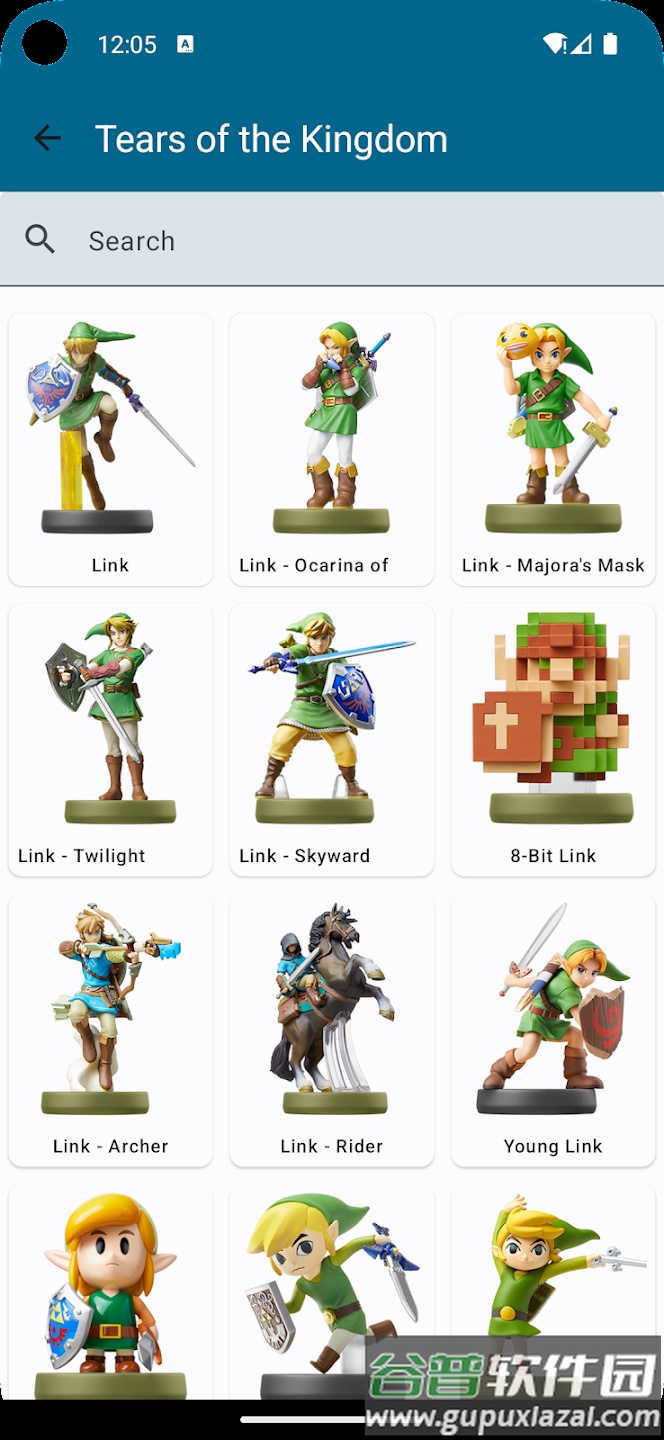
Task: Tap the battery status icon
Action: (611, 44)
